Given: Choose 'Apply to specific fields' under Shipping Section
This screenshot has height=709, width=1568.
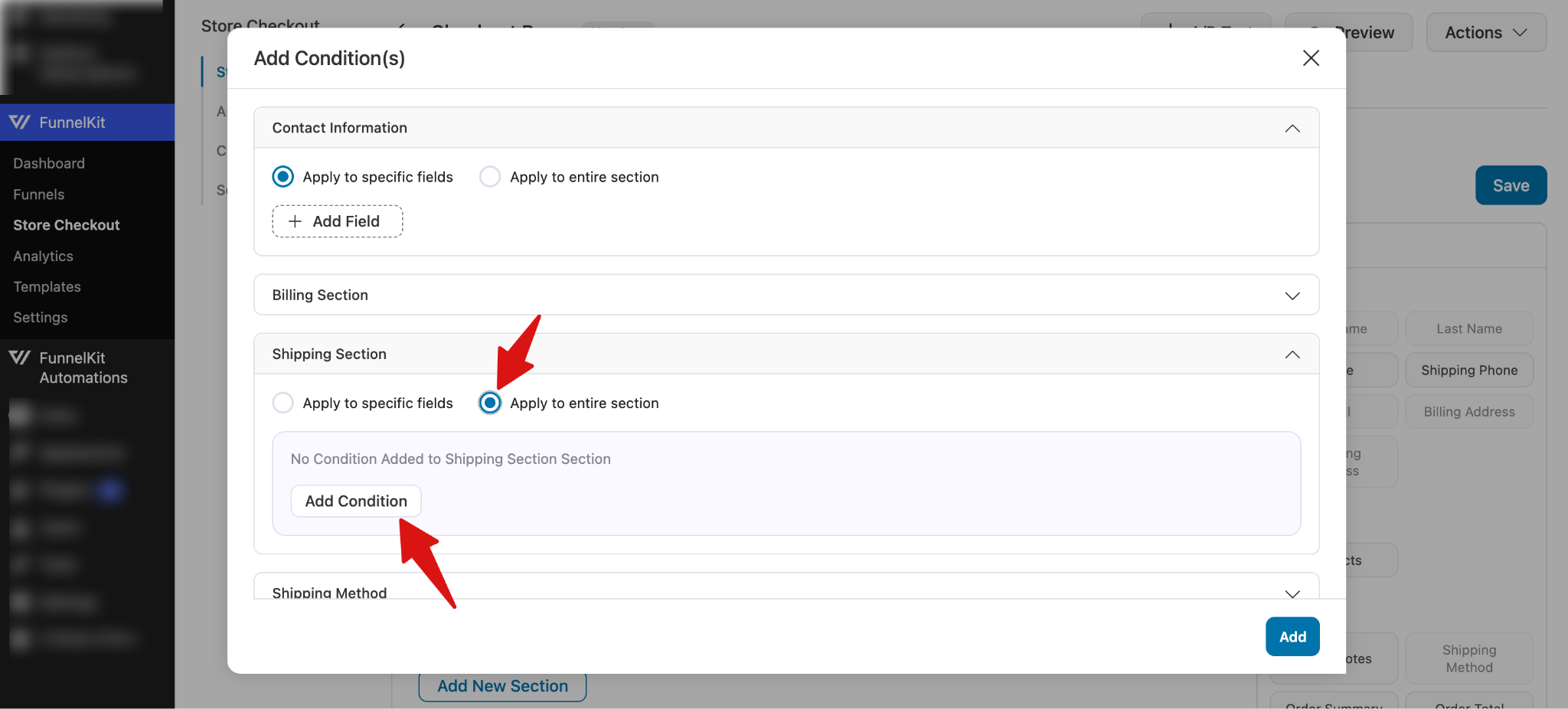Looking at the screenshot, I should click(283, 403).
